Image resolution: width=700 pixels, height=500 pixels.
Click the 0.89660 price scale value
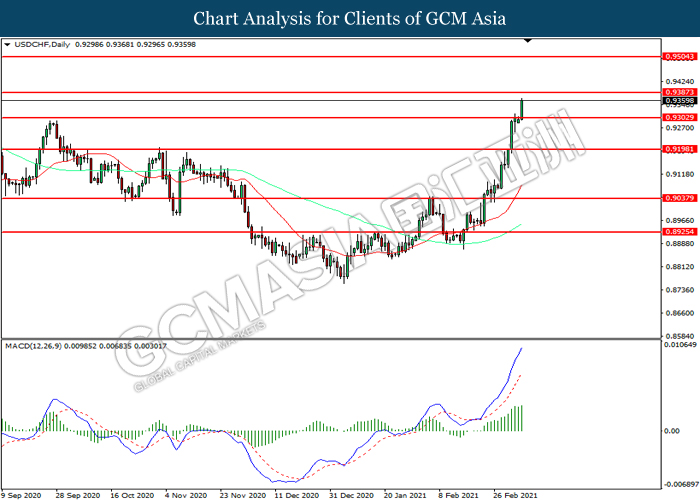(x=680, y=220)
